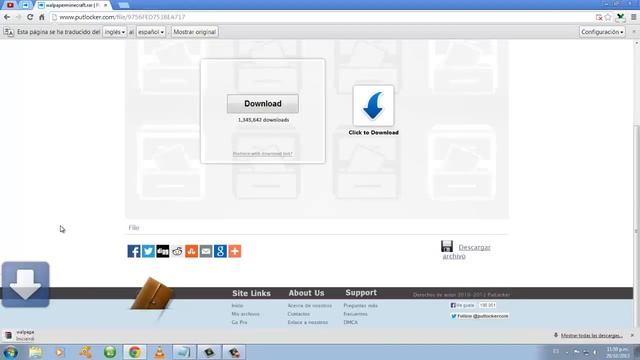Click the large download overlay arrow icon
Image resolution: width=640 pixels, height=360 pixels.
[25, 284]
